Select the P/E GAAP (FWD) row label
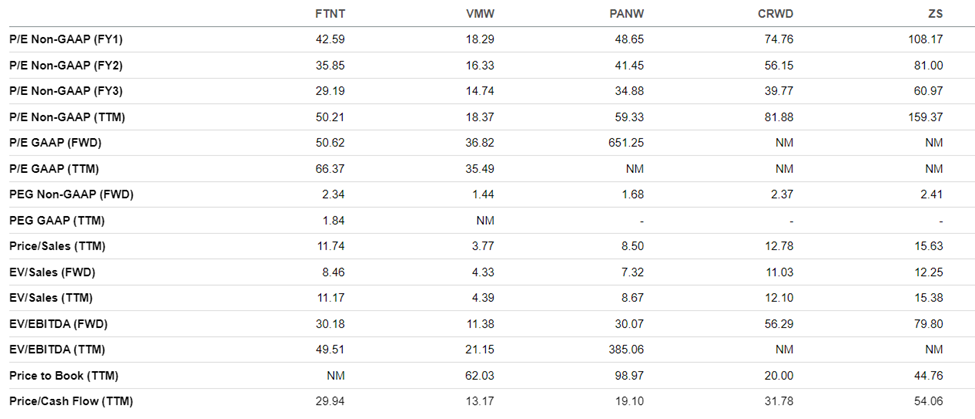 pyautogui.click(x=55, y=143)
